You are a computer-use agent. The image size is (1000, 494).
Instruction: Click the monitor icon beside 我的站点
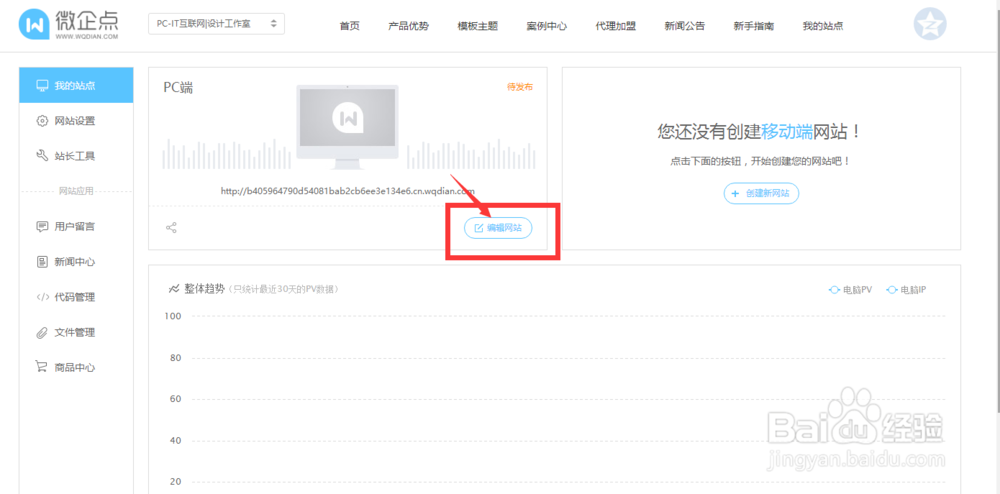coord(42,85)
